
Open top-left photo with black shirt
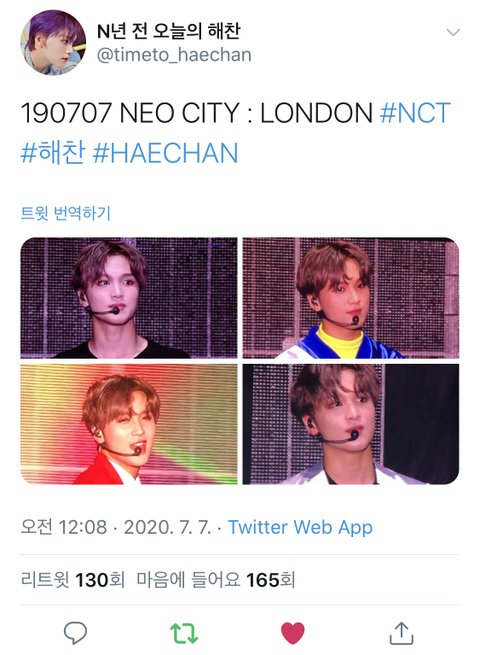point(129,298)
